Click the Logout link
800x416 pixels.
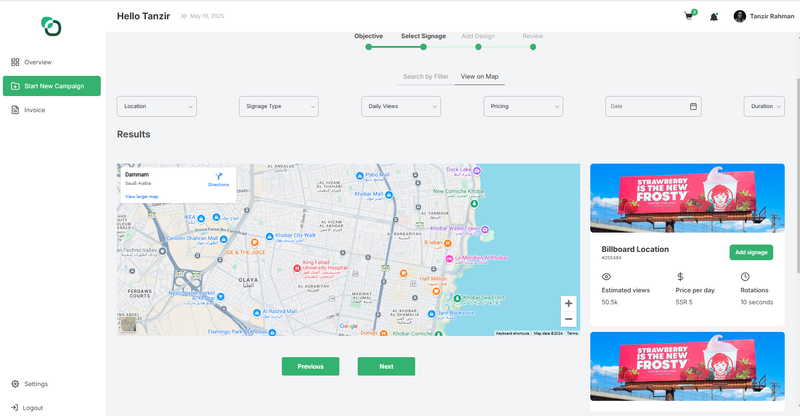(33, 408)
